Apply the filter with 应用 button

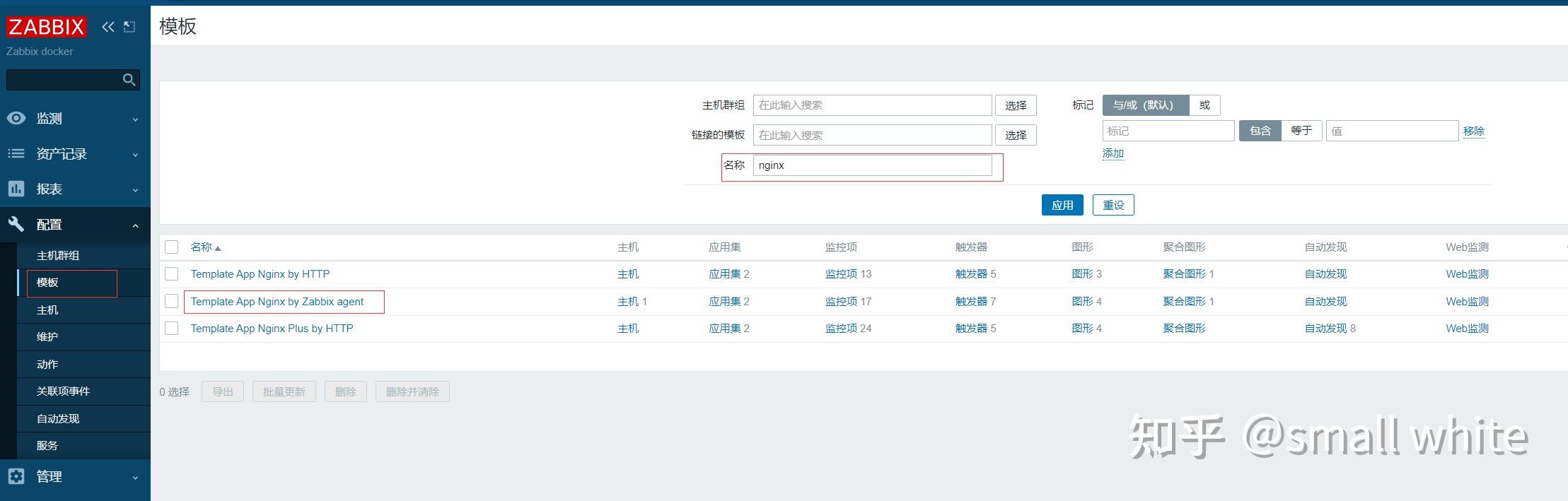(1062, 205)
